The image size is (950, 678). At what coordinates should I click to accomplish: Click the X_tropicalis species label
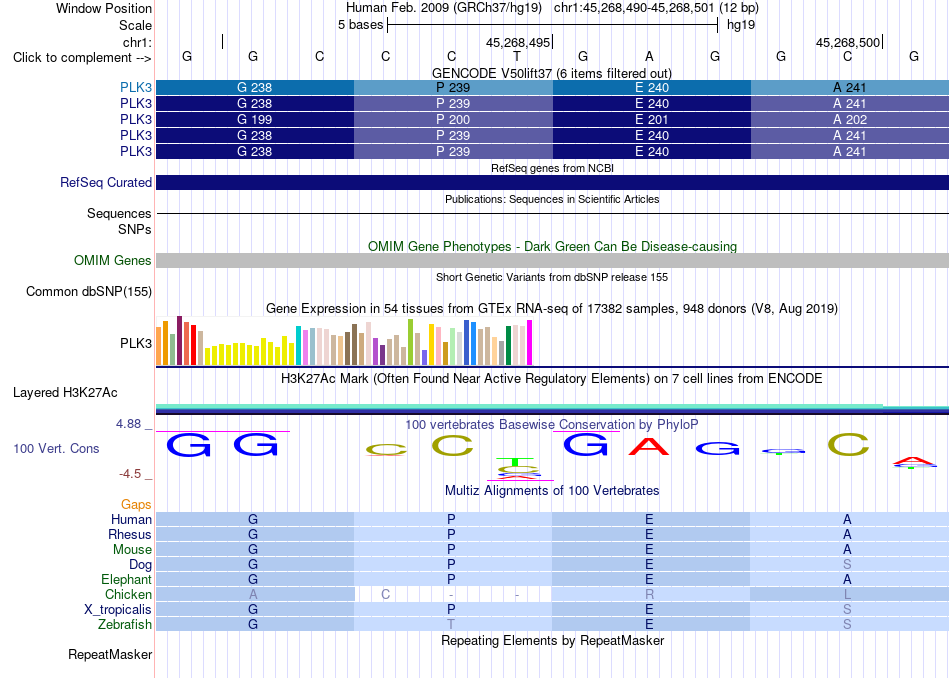(x=118, y=610)
